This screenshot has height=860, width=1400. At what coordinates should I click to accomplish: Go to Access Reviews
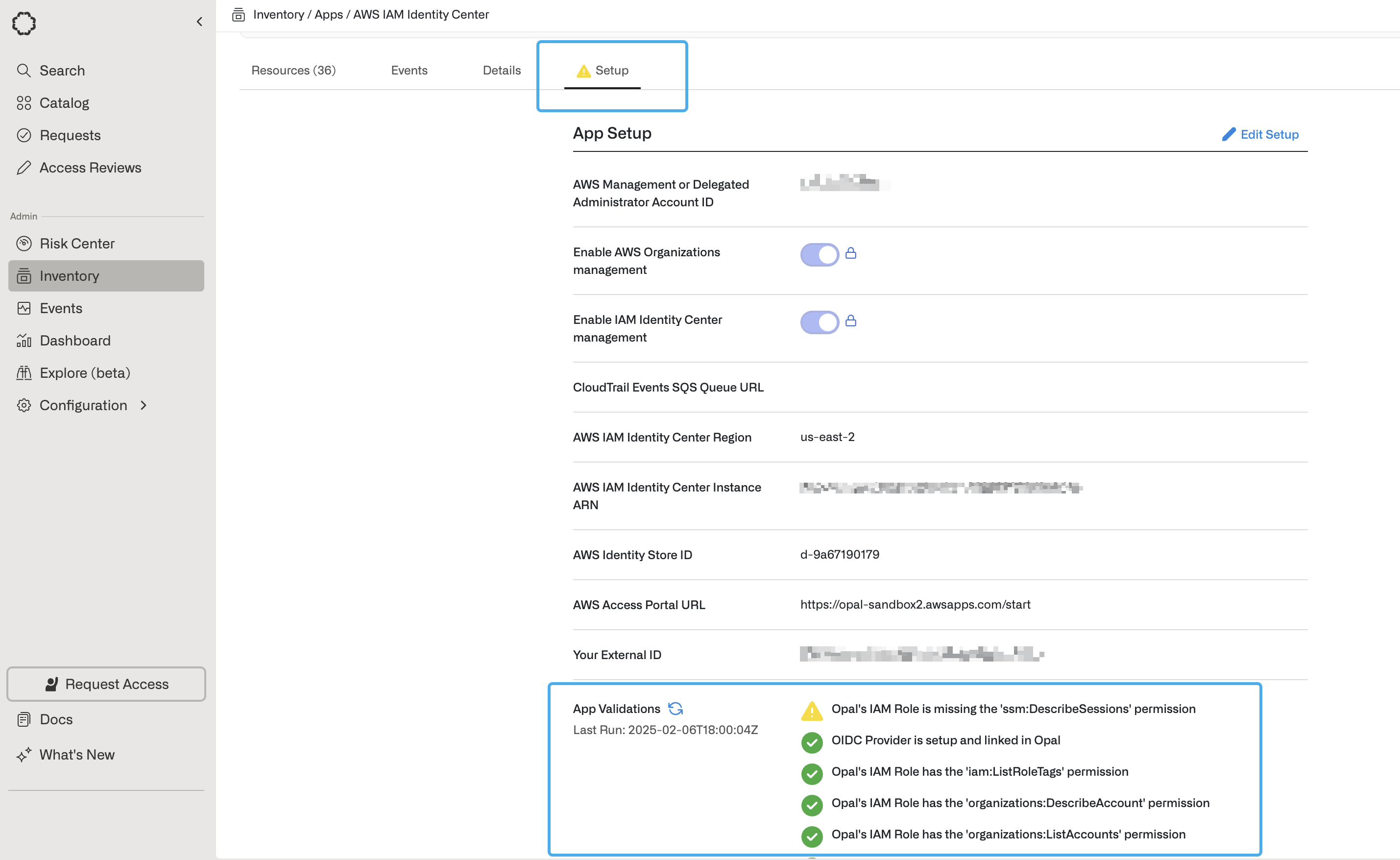coord(90,168)
